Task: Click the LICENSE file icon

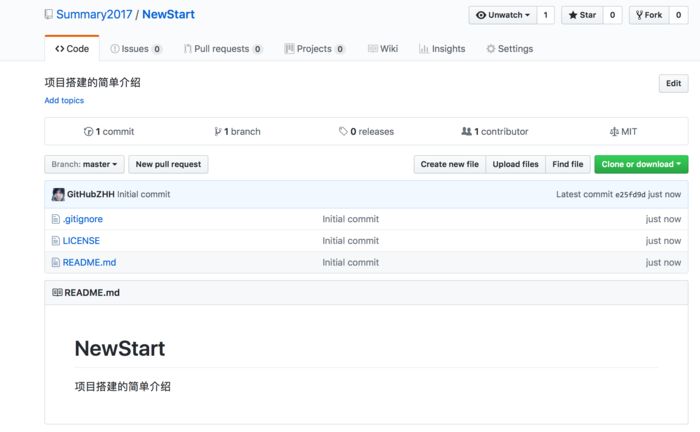Action: click(x=56, y=241)
